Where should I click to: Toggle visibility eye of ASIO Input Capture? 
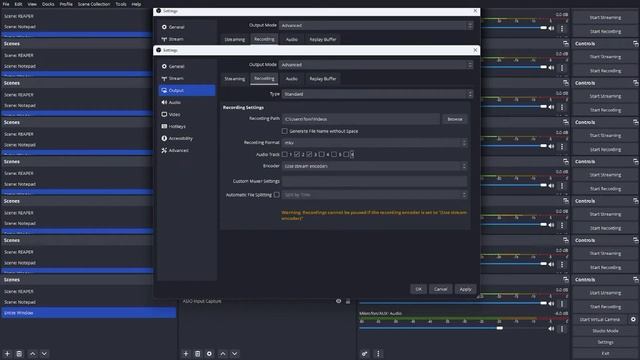tap(338, 301)
